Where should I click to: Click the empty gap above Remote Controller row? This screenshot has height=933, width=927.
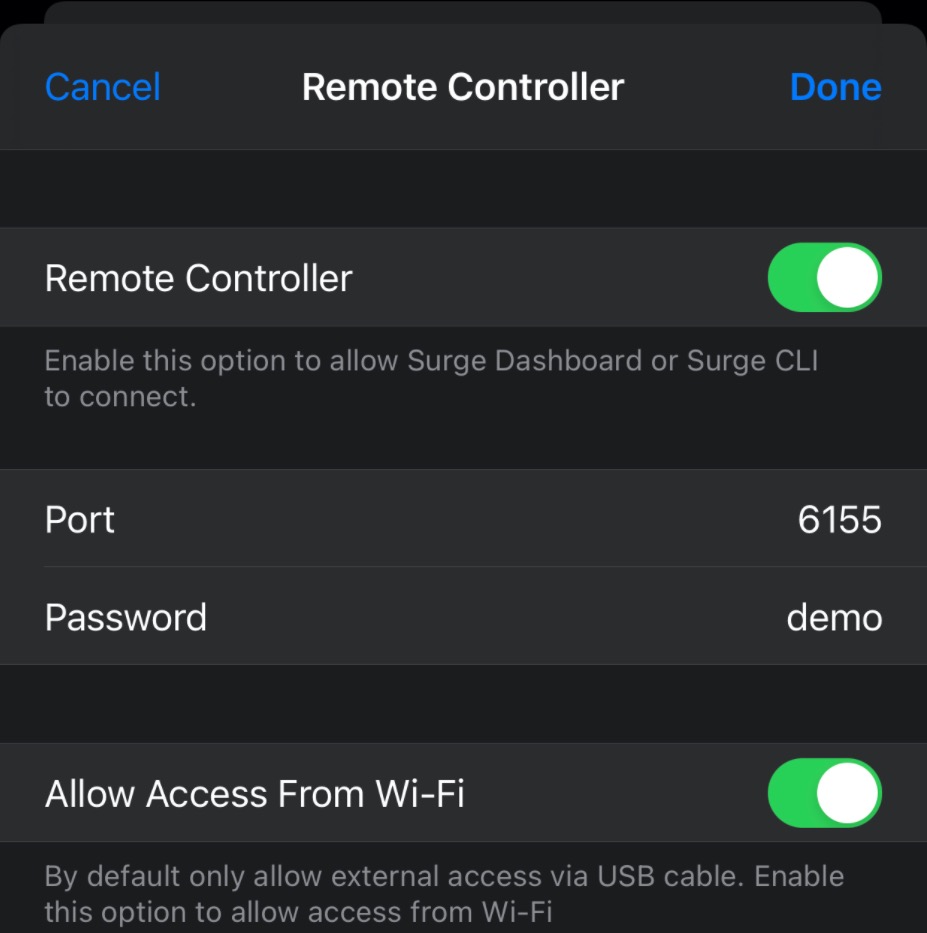click(x=464, y=189)
